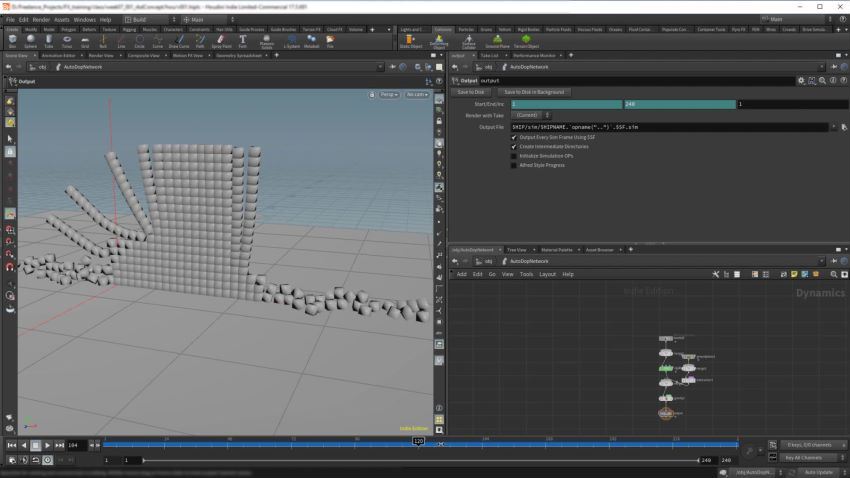850x478 pixels.
Task: Open parameter pane gear menu
Action: click(801, 81)
